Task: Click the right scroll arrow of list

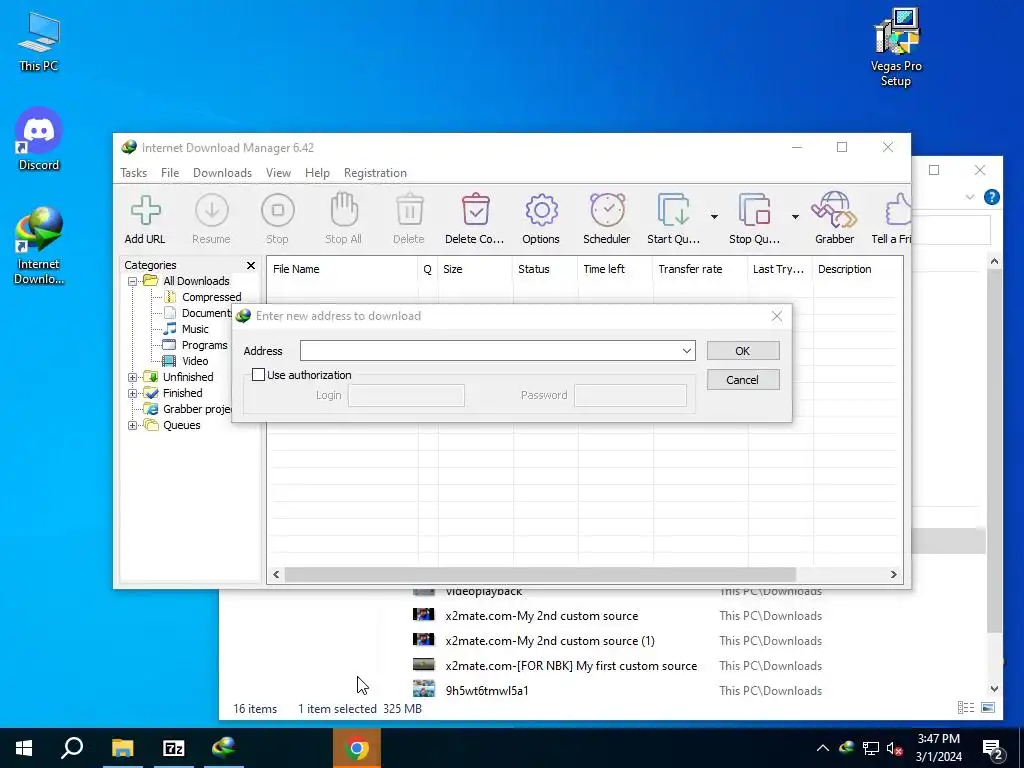Action: [x=893, y=575]
